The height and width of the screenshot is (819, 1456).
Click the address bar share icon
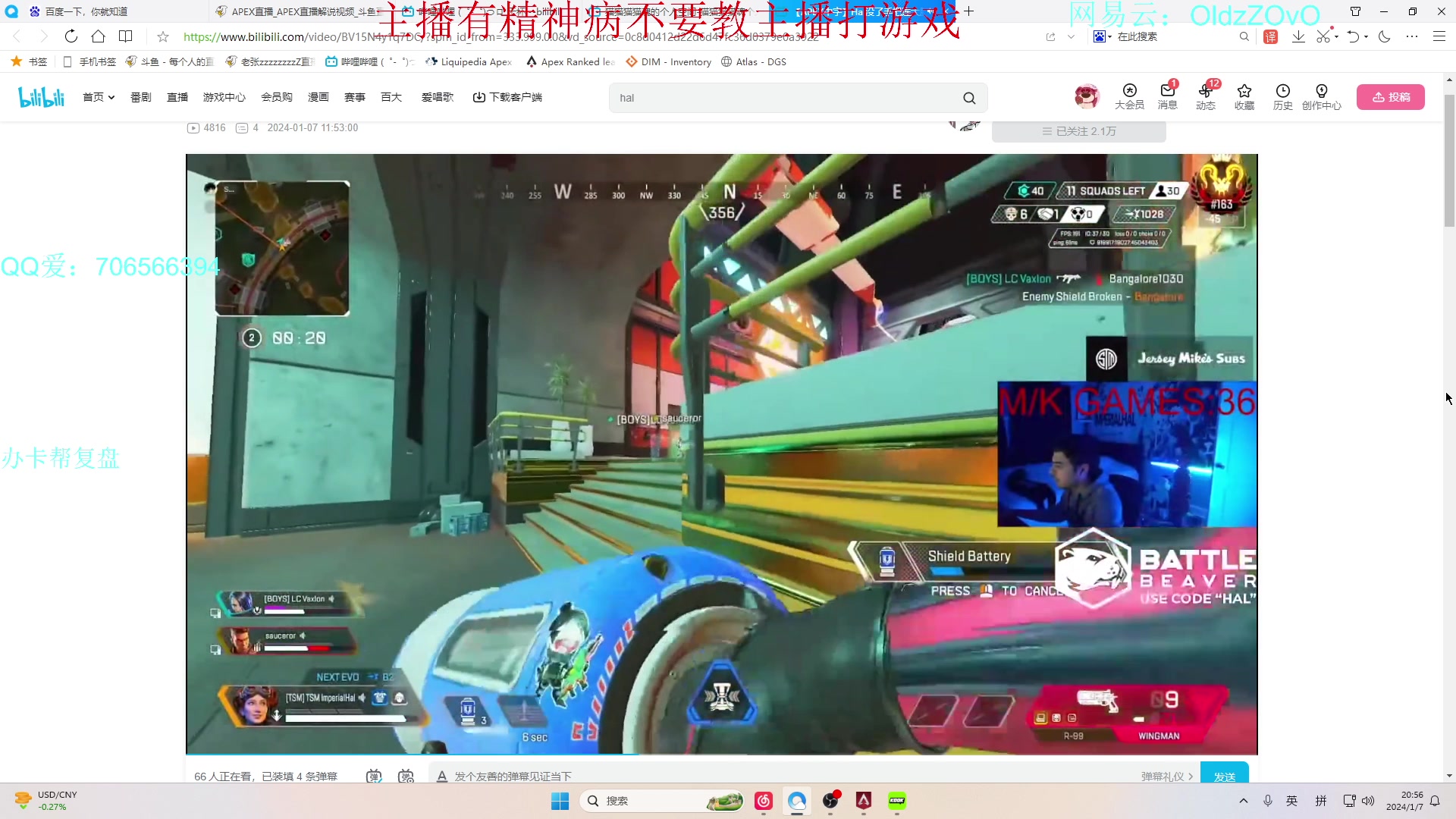tap(1050, 36)
